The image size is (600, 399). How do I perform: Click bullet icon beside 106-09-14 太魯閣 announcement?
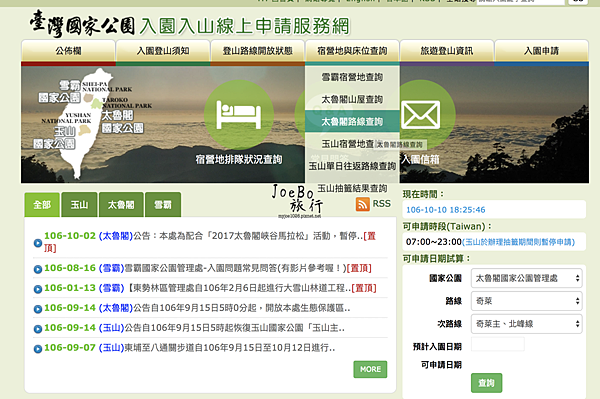tap(38, 309)
